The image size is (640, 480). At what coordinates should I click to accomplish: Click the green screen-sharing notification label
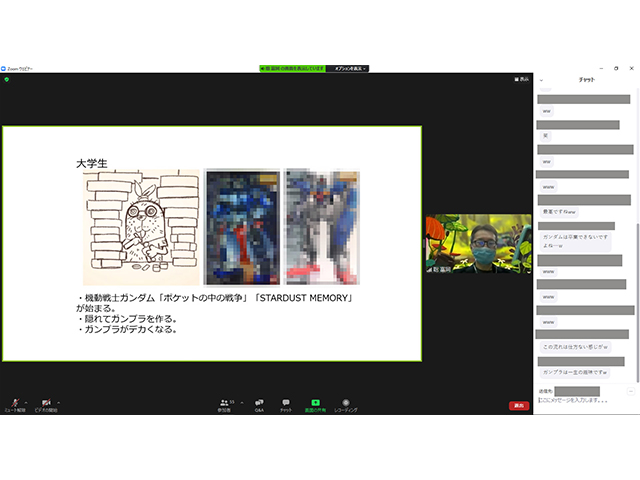[292, 69]
